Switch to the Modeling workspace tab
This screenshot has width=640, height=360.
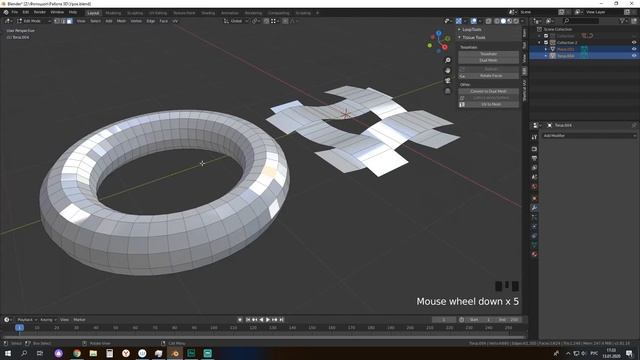point(113,13)
